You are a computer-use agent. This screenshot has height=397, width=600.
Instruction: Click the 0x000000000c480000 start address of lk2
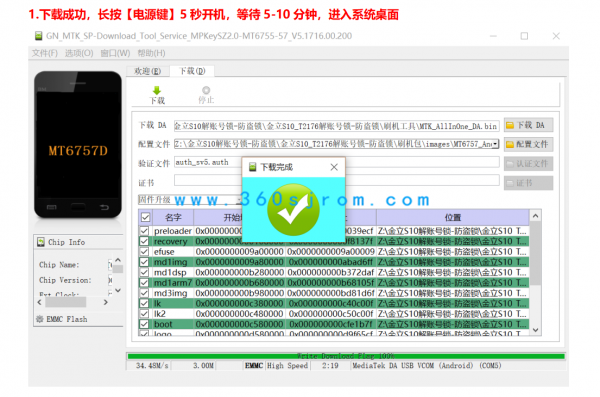click(240, 314)
